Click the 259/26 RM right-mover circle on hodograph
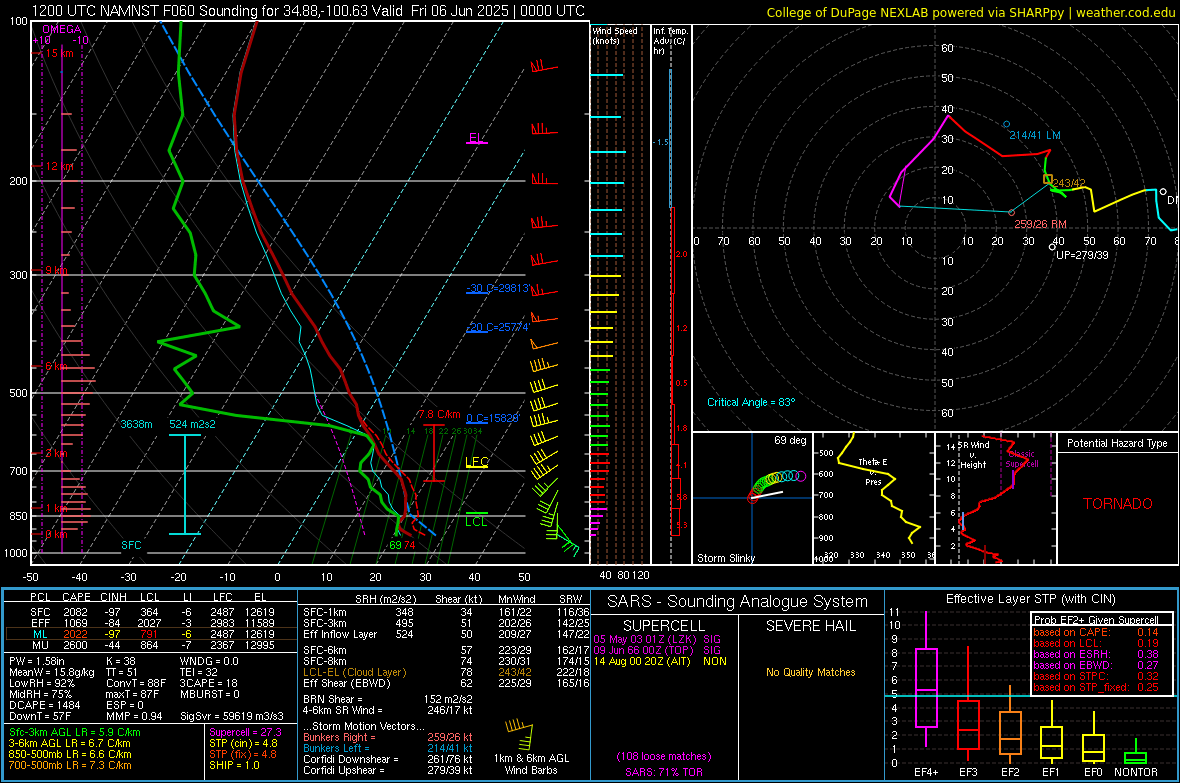This screenshot has width=1180, height=783. [1011, 213]
